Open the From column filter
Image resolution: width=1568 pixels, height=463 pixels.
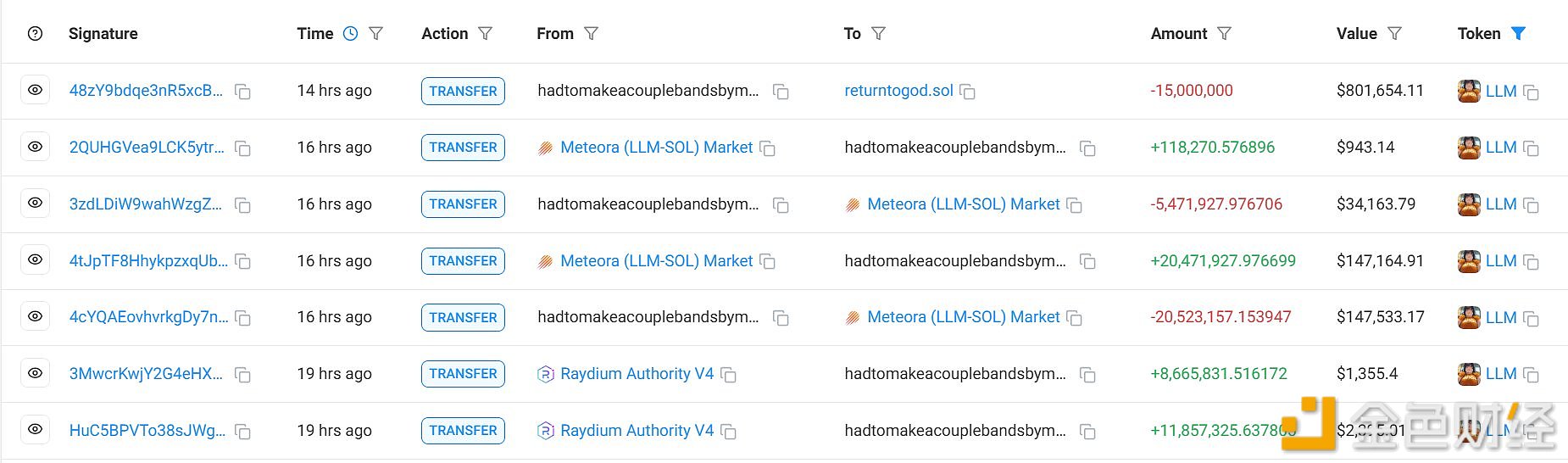592,34
